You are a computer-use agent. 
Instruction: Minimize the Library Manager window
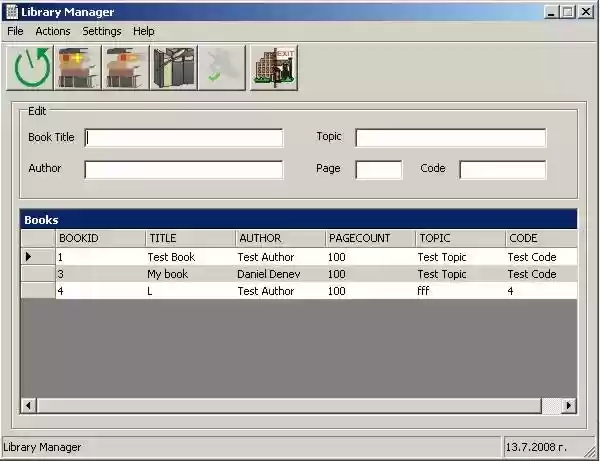pyautogui.click(x=551, y=12)
